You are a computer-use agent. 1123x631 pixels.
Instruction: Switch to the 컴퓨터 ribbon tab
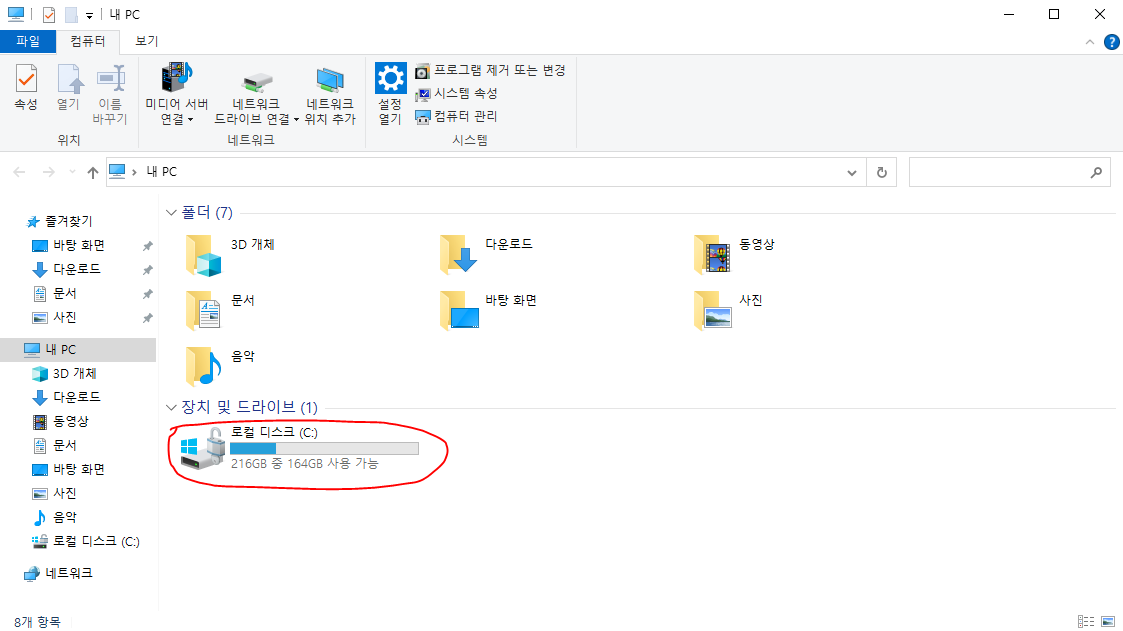click(87, 41)
